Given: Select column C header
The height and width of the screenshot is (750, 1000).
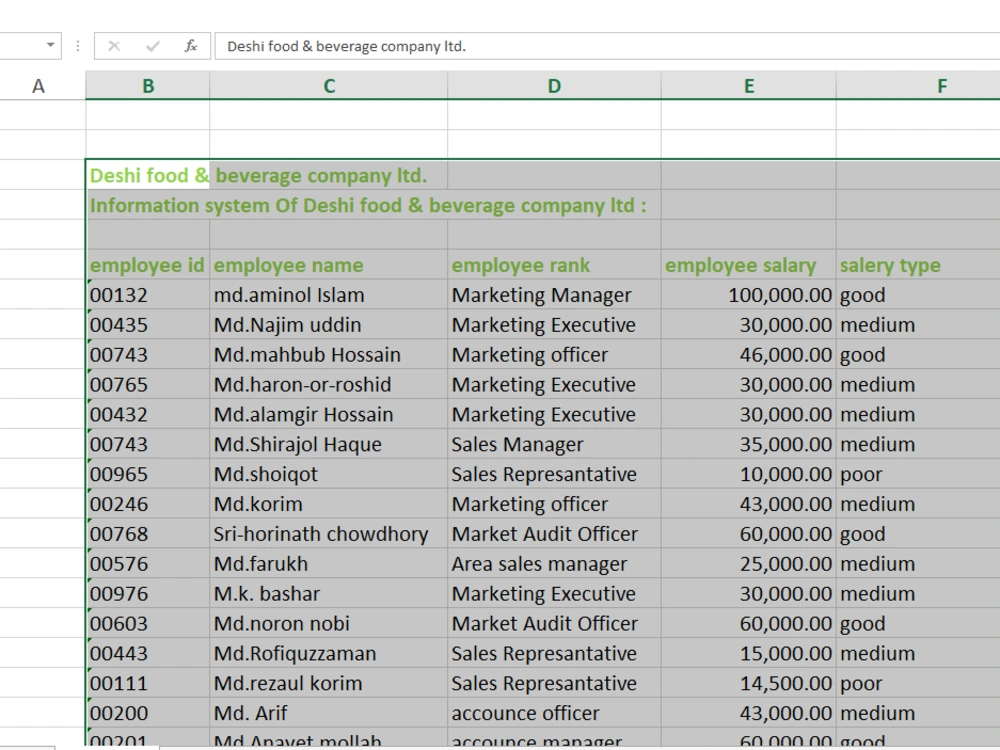Looking at the screenshot, I should (329, 85).
